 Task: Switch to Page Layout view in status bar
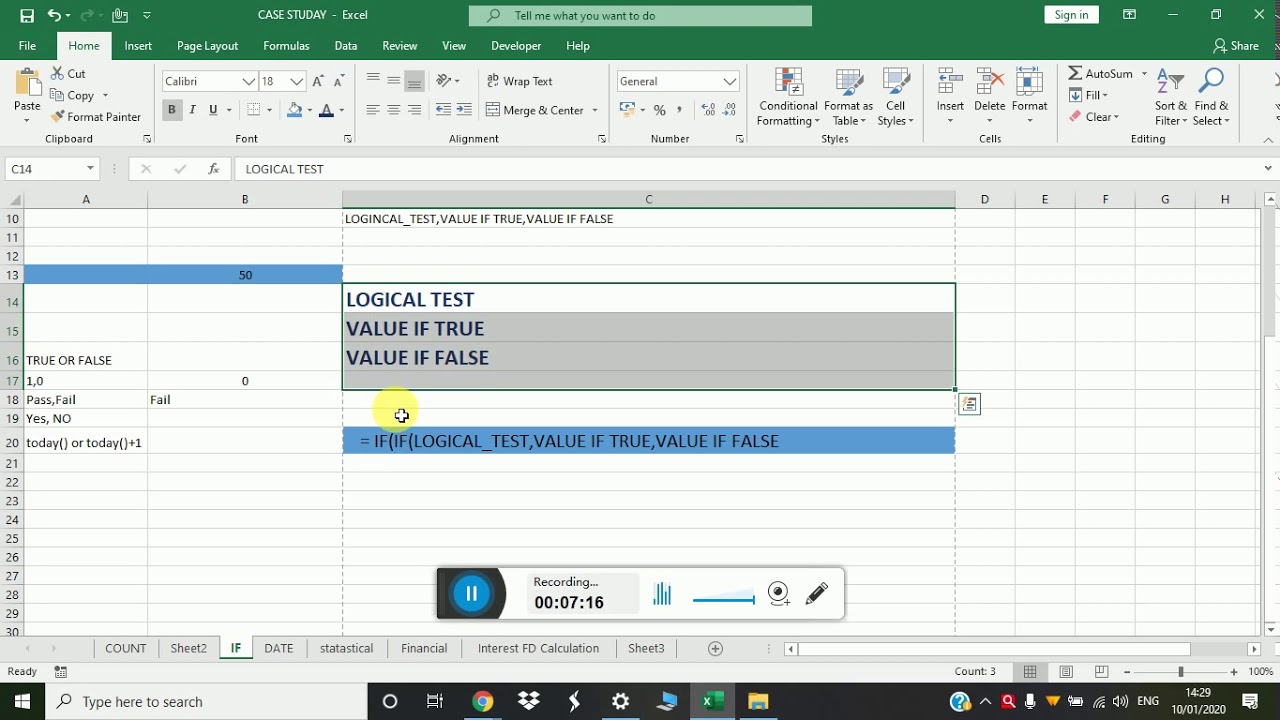1066,672
